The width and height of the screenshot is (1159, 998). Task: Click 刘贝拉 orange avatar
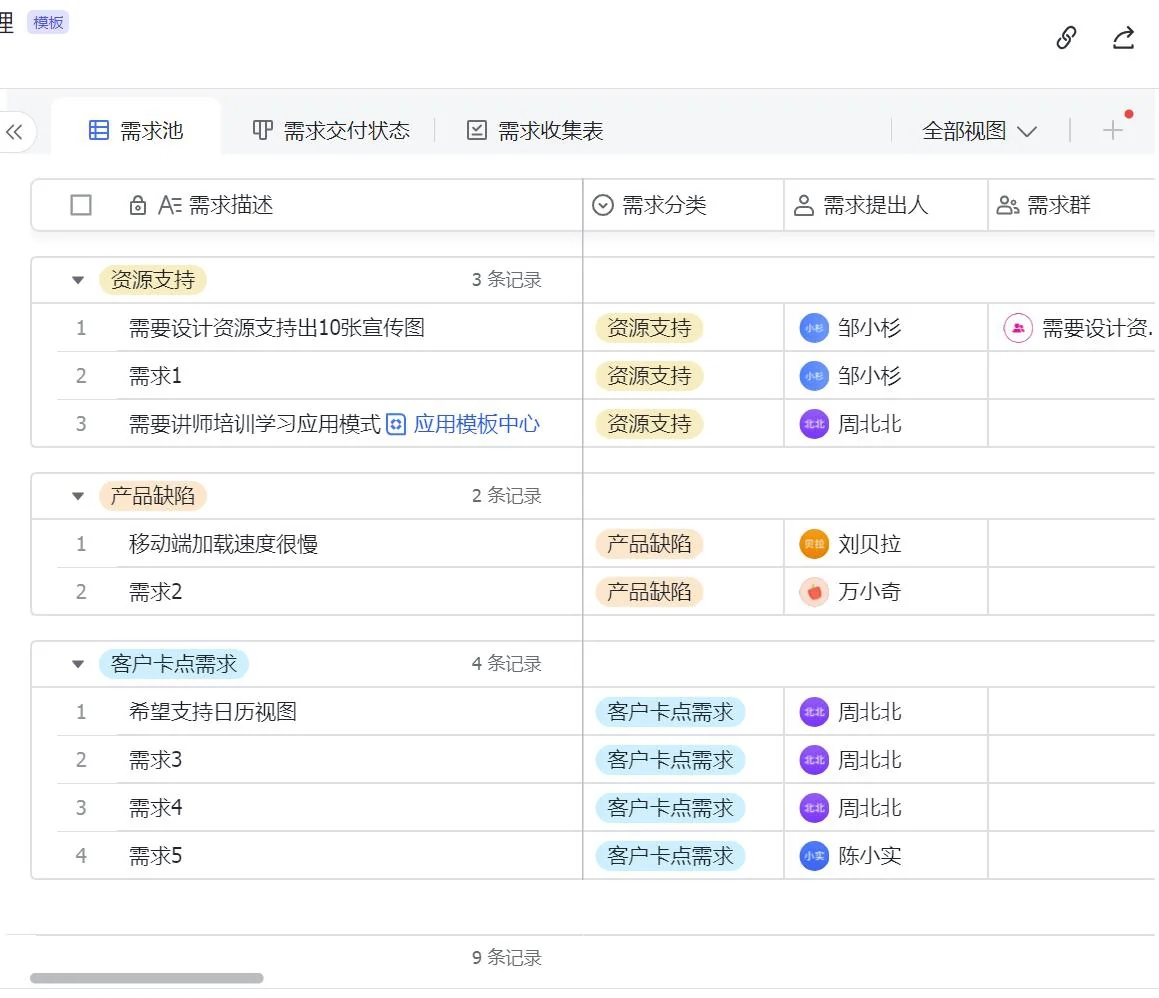[x=814, y=544]
